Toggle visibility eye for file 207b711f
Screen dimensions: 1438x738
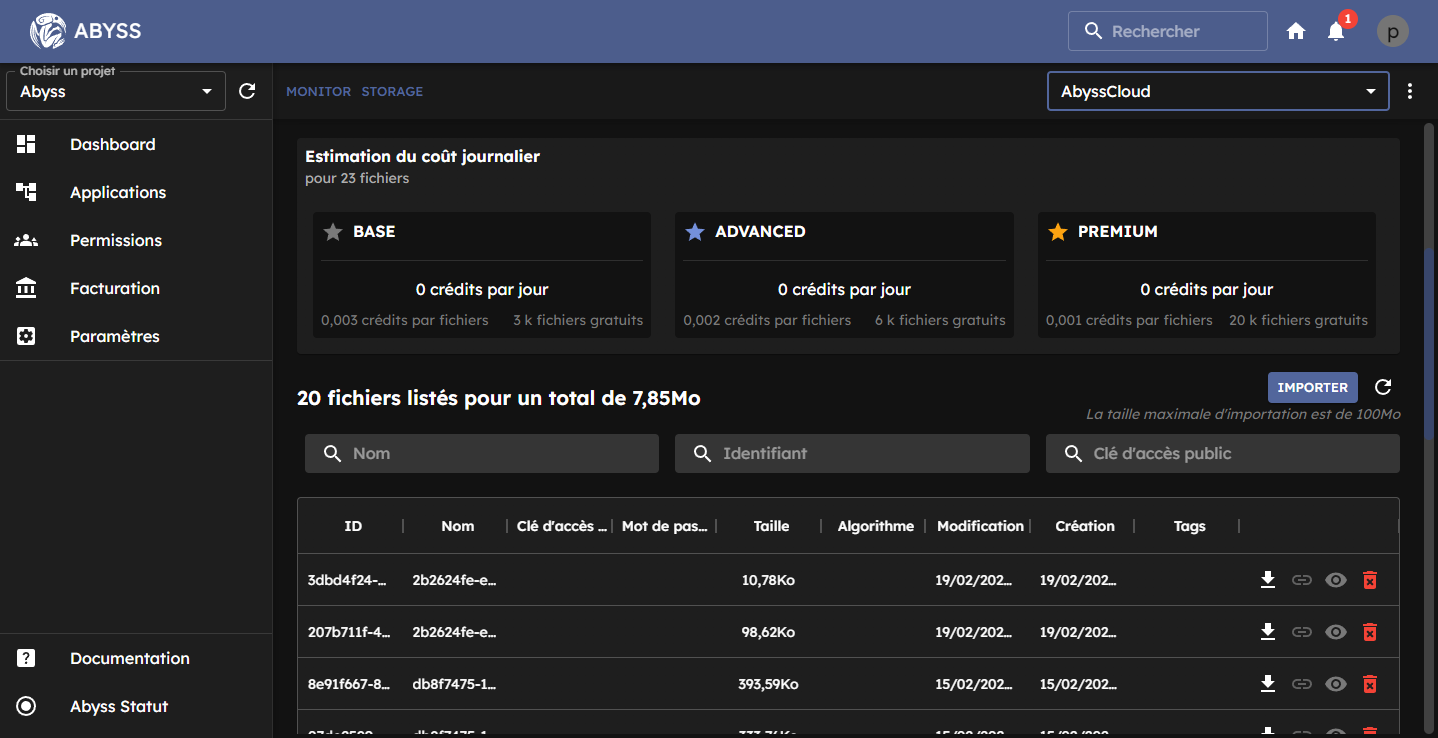click(x=1336, y=632)
